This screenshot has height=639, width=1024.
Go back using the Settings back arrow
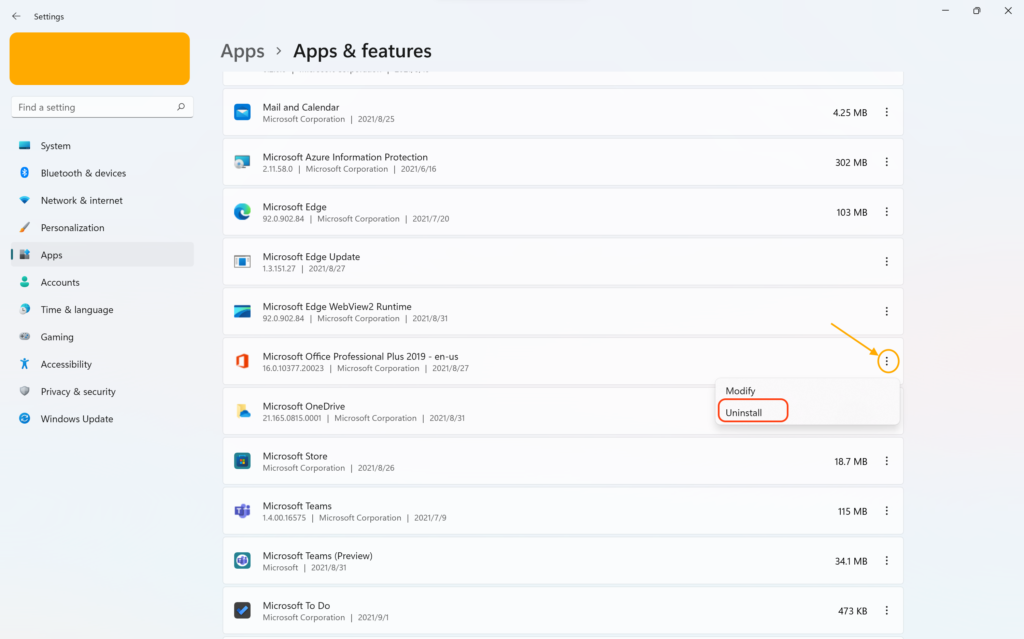(x=16, y=16)
